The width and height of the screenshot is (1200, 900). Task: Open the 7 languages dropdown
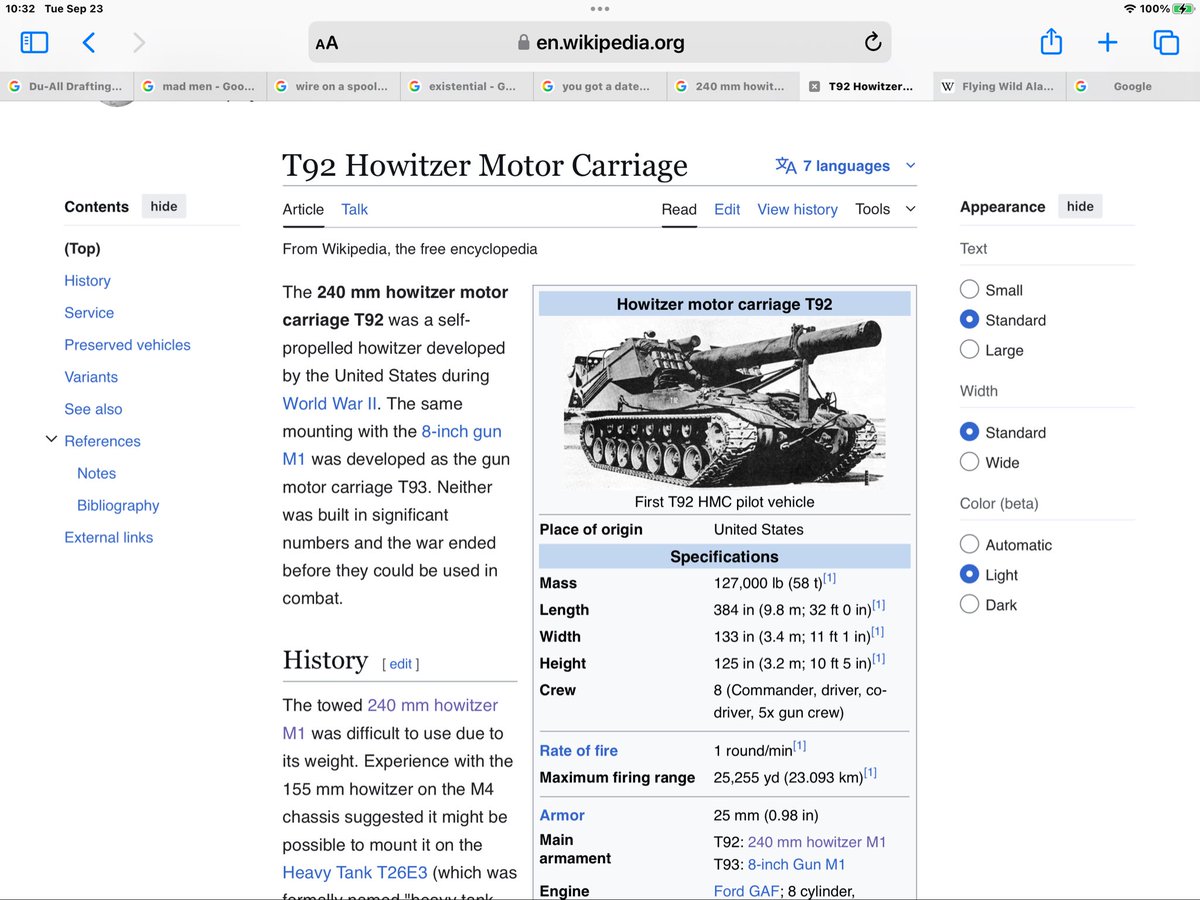click(846, 166)
